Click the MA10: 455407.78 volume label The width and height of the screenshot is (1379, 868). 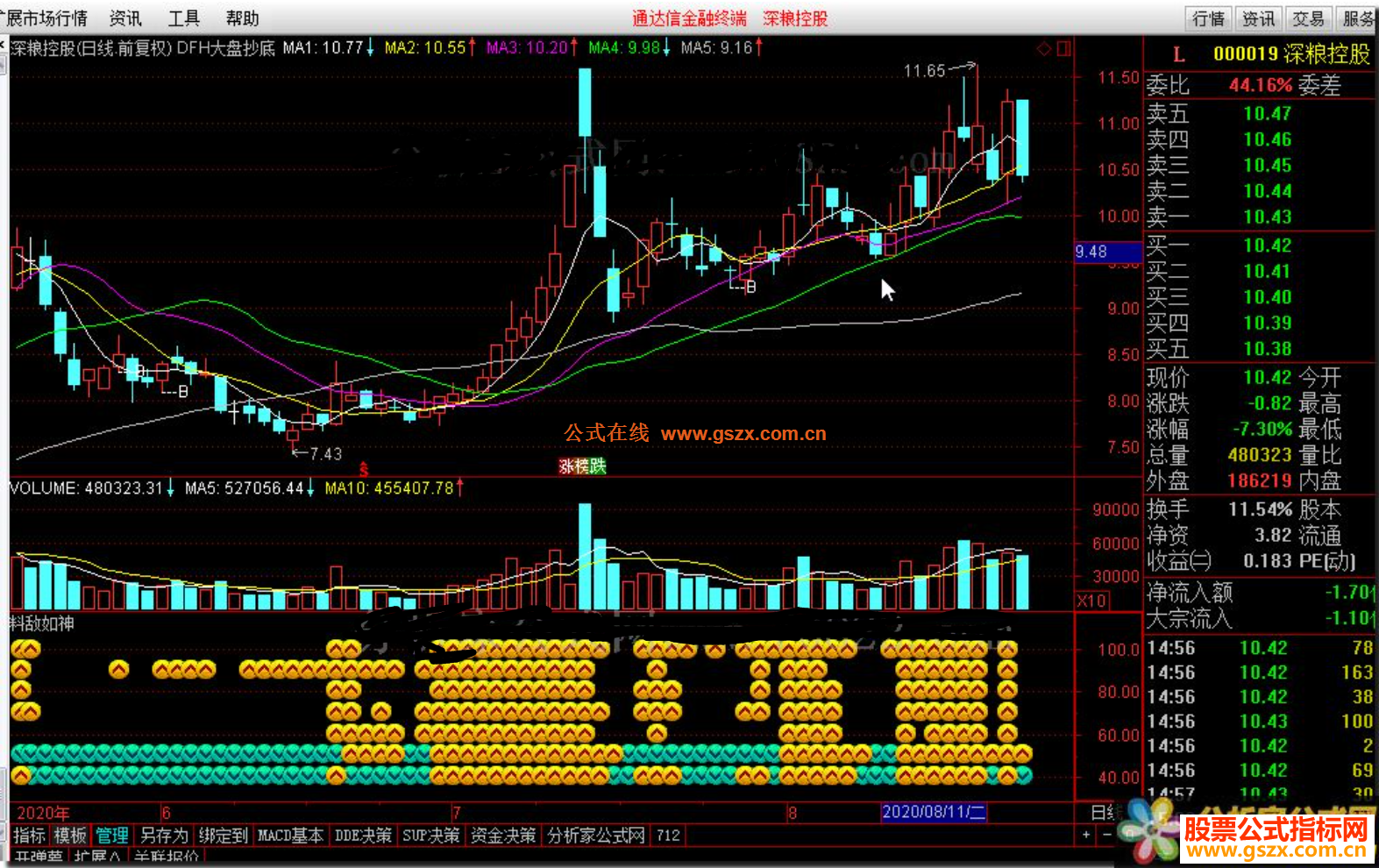tap(389, 487)
